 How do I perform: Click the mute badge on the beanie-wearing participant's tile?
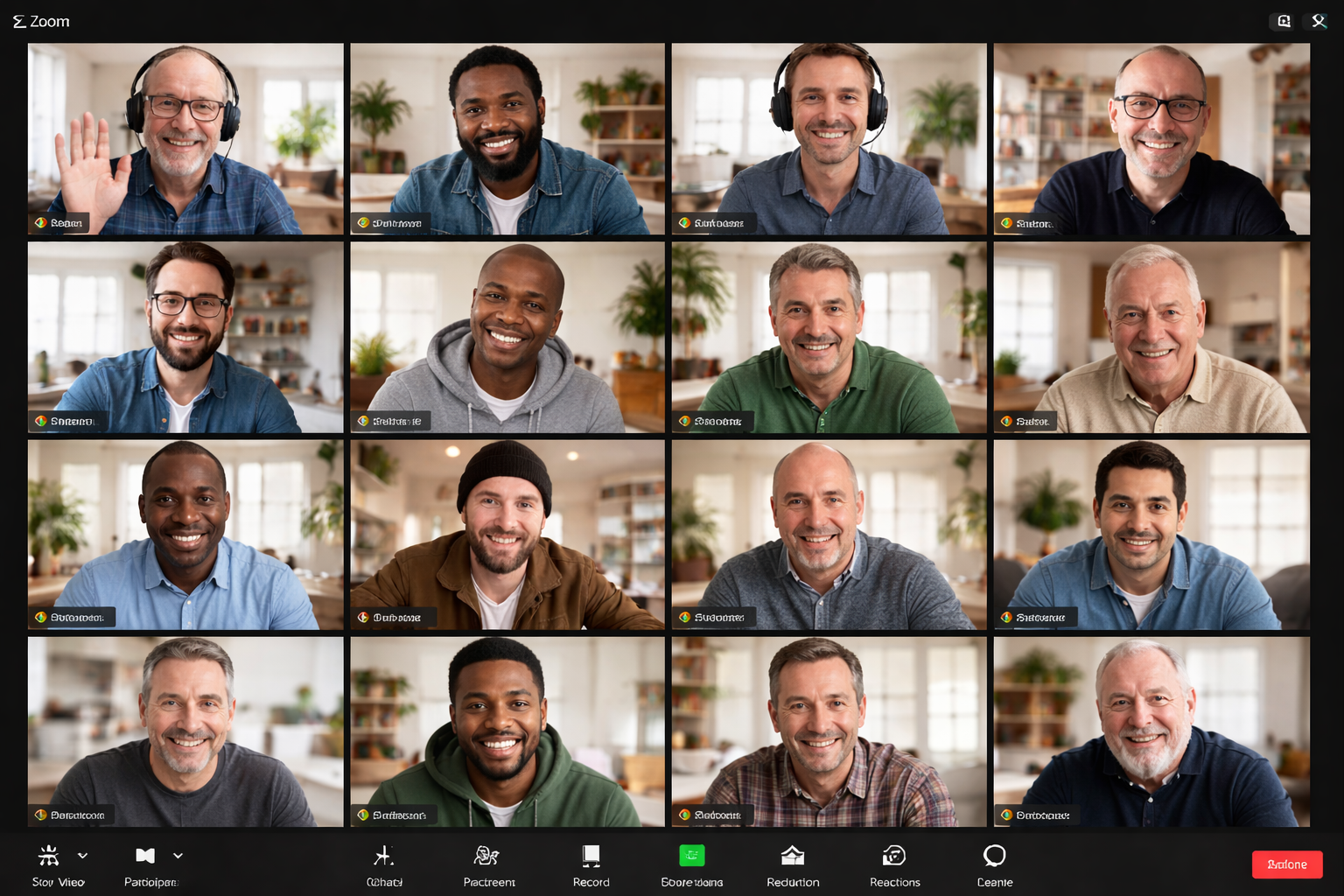point(364,616)
